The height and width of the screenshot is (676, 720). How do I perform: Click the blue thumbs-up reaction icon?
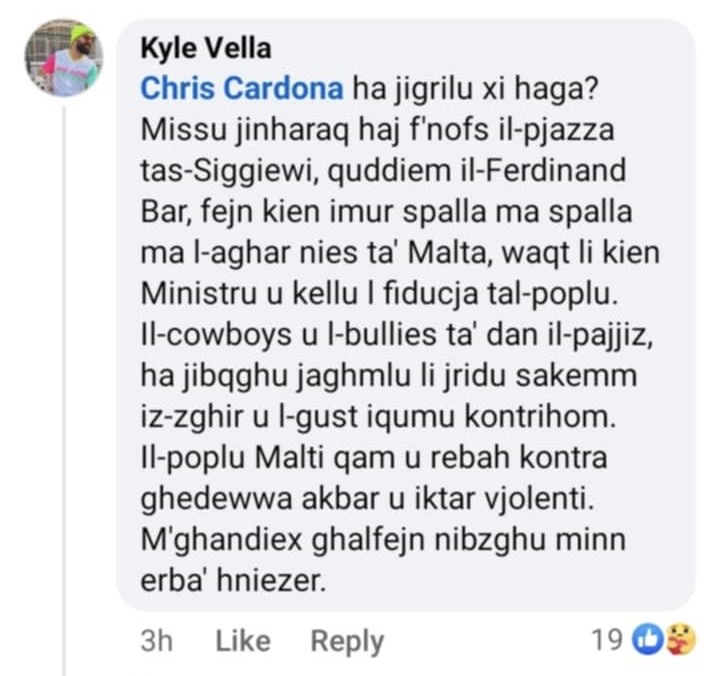pos(649,638)
